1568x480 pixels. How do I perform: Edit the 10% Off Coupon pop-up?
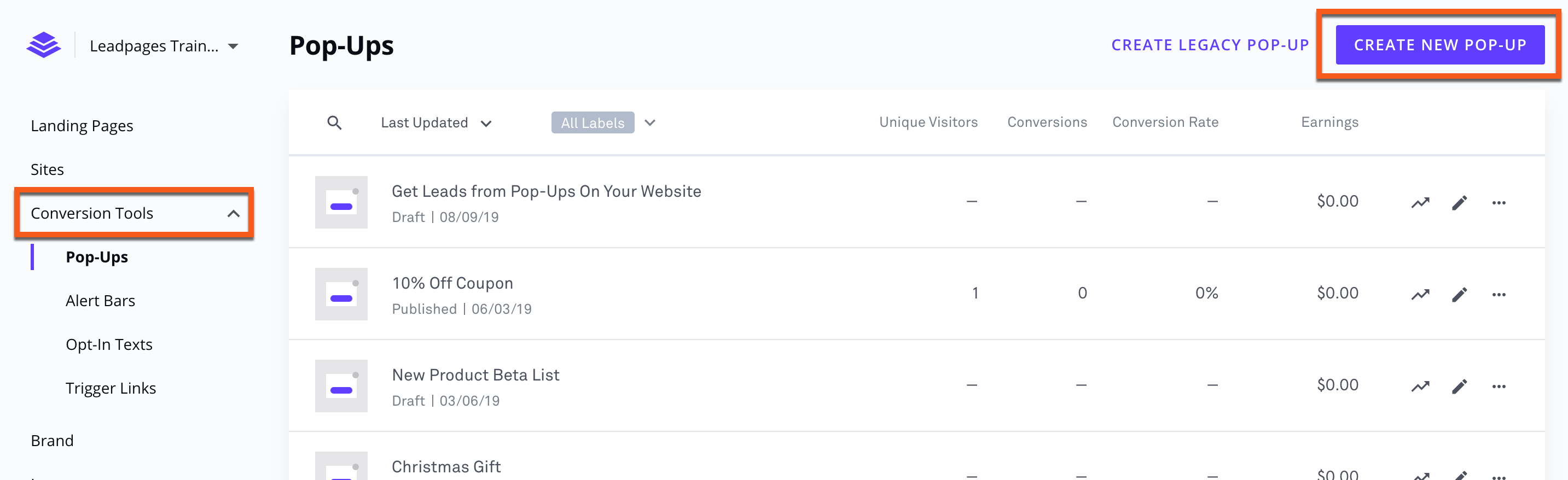1460,294
